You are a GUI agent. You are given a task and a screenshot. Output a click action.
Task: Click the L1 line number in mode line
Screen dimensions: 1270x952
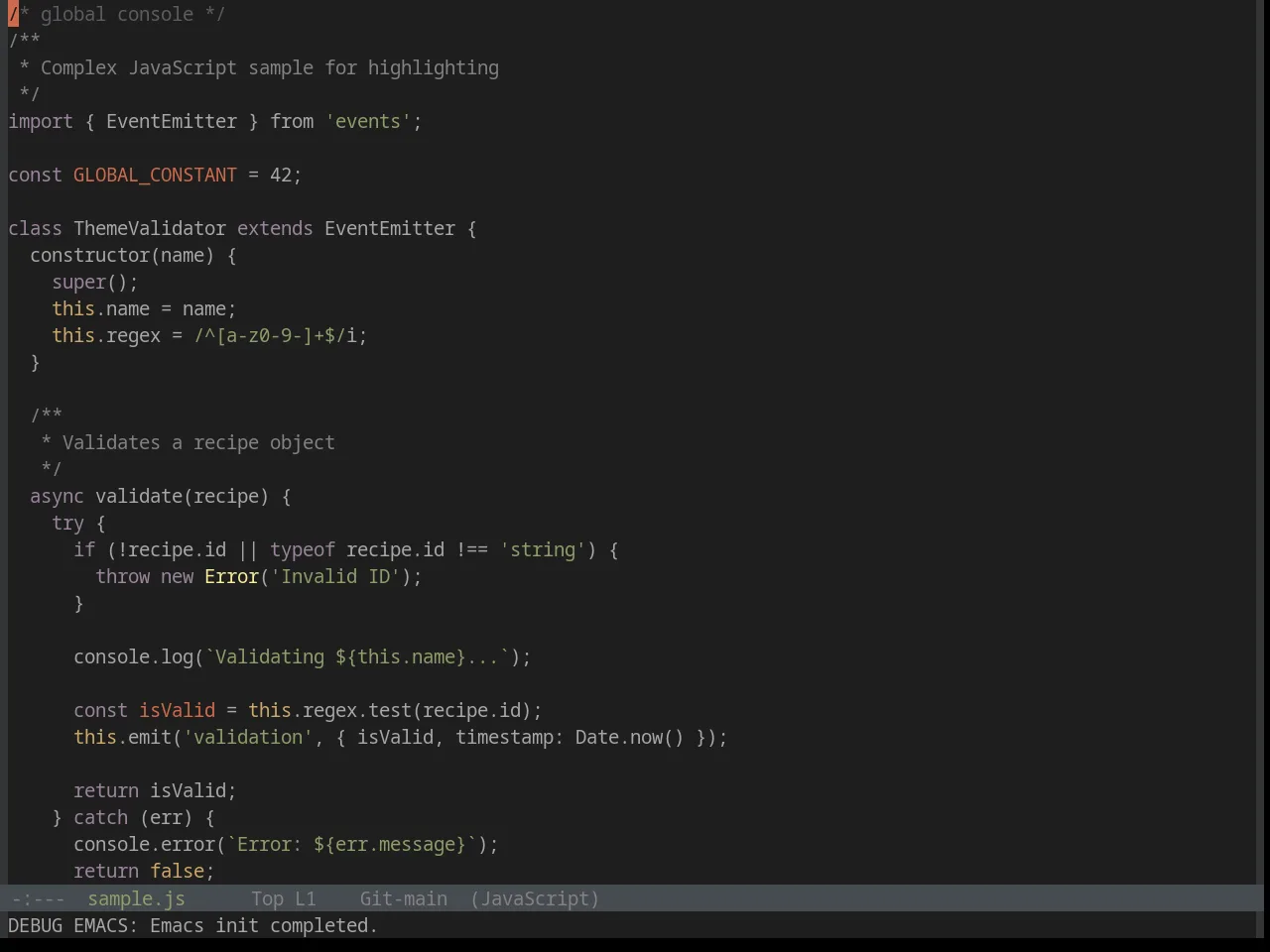pos(305,898)
